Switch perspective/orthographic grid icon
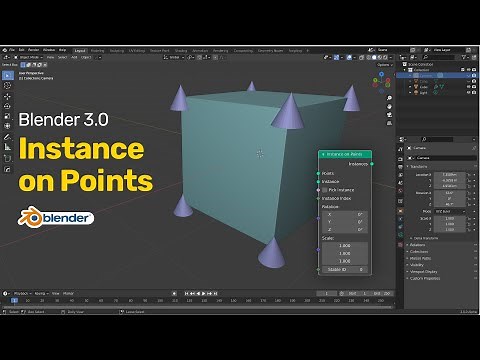Screen dimensions: 480x360 [x=389, y=123]
